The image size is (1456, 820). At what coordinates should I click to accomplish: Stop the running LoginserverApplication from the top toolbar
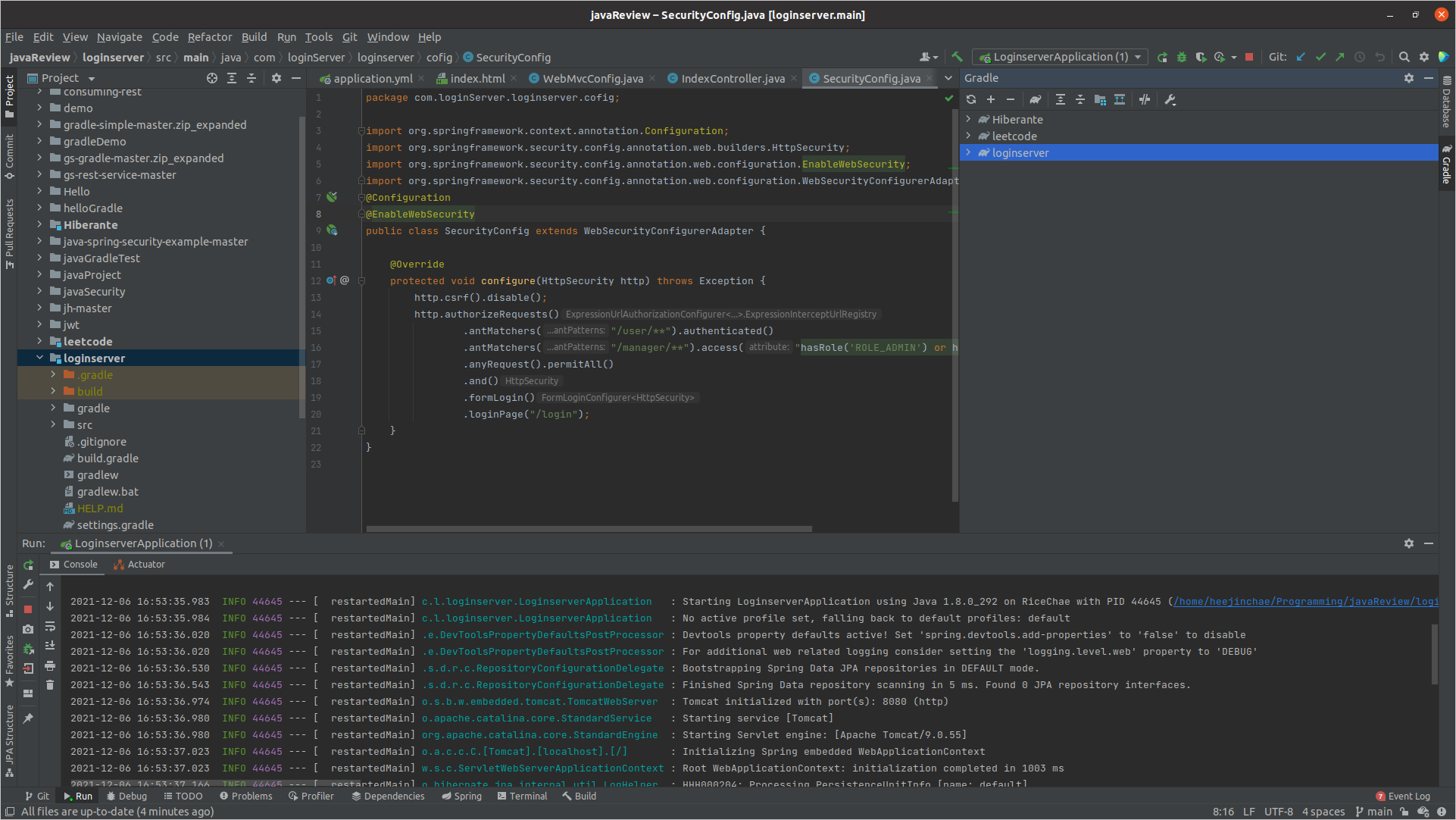coord(1249,57)
